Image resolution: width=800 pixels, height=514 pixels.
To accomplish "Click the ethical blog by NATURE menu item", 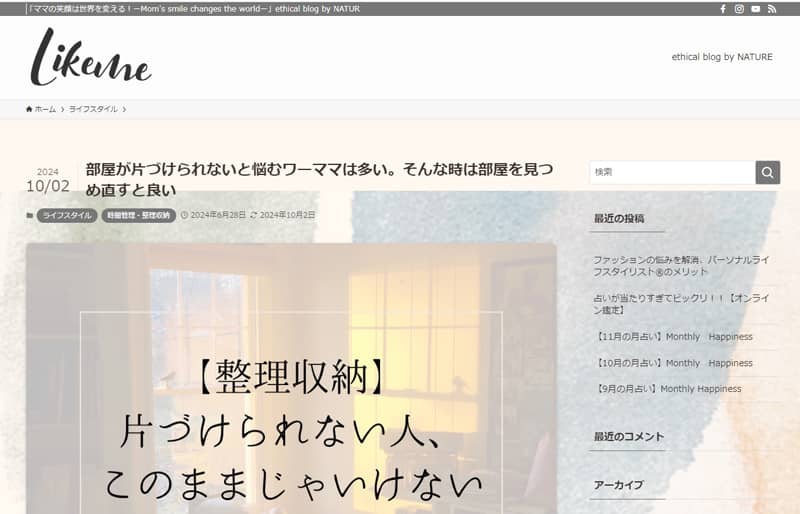I will [x=722, y=57].
